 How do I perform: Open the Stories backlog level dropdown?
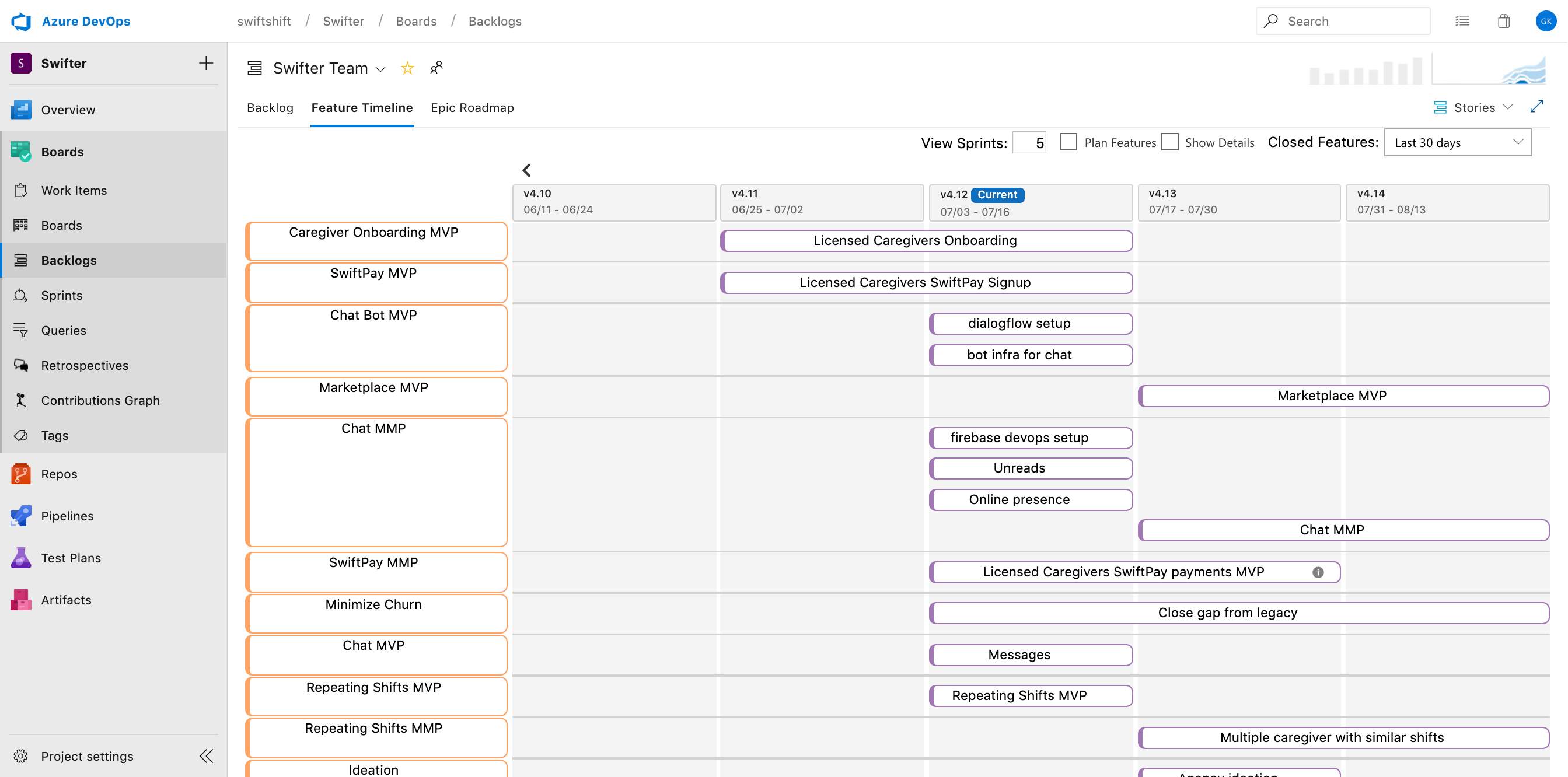[x=1473, y=107]
